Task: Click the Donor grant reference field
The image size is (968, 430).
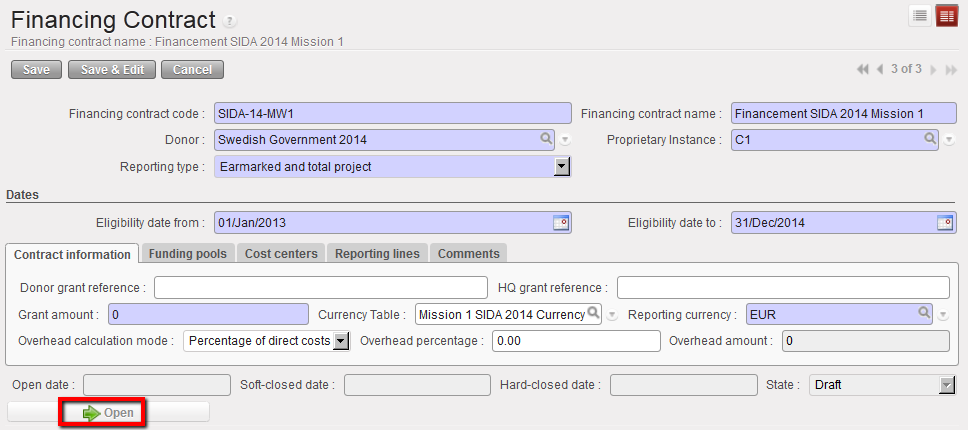Action: tap(320, 287)
